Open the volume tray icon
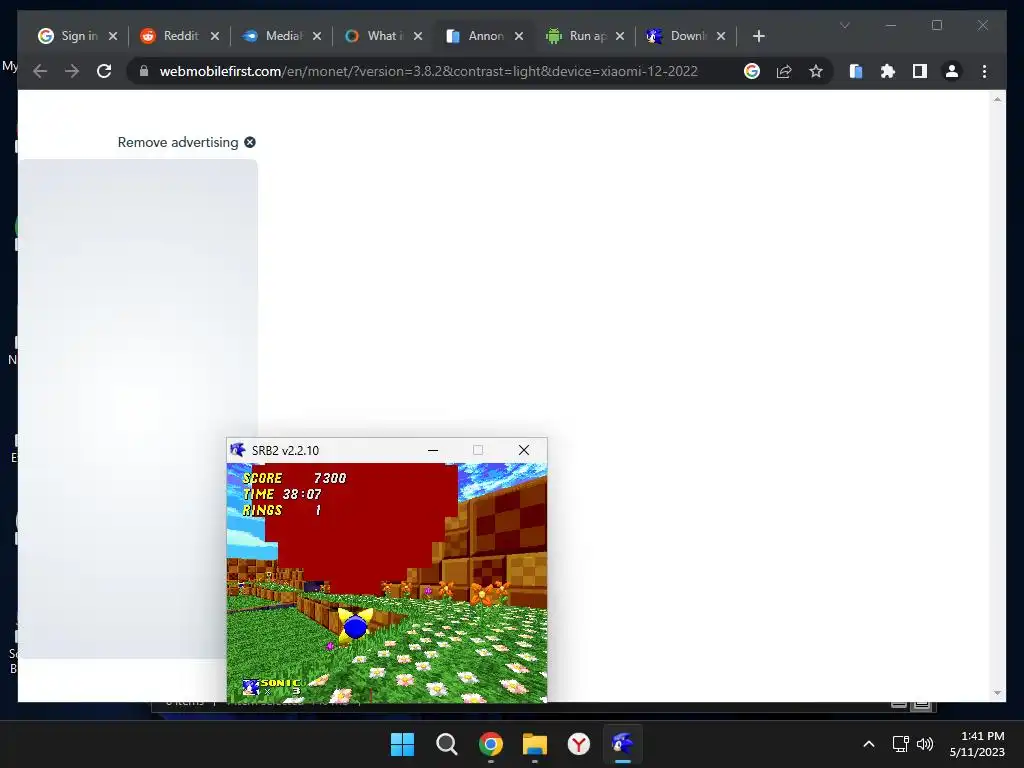The height and width of the screenshot is (768, 1024). coord(925,744)
